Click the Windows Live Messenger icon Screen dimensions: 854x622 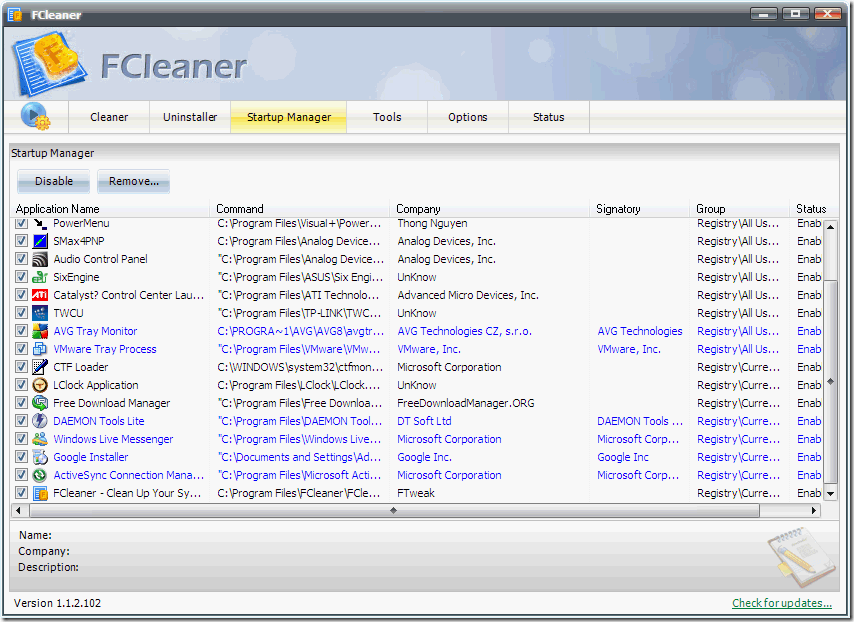point(40,438)
